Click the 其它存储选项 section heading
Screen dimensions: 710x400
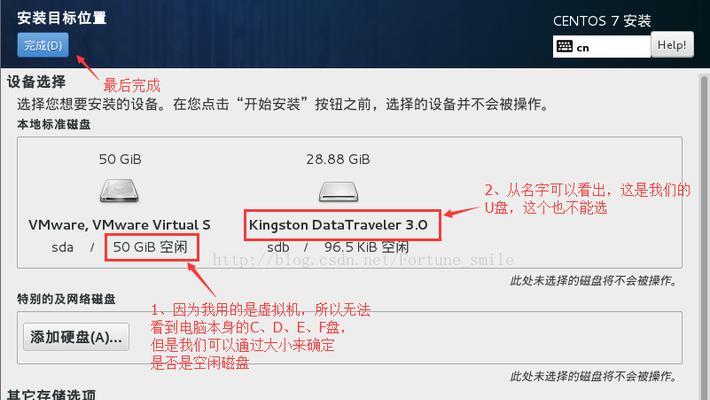[51, 395]
